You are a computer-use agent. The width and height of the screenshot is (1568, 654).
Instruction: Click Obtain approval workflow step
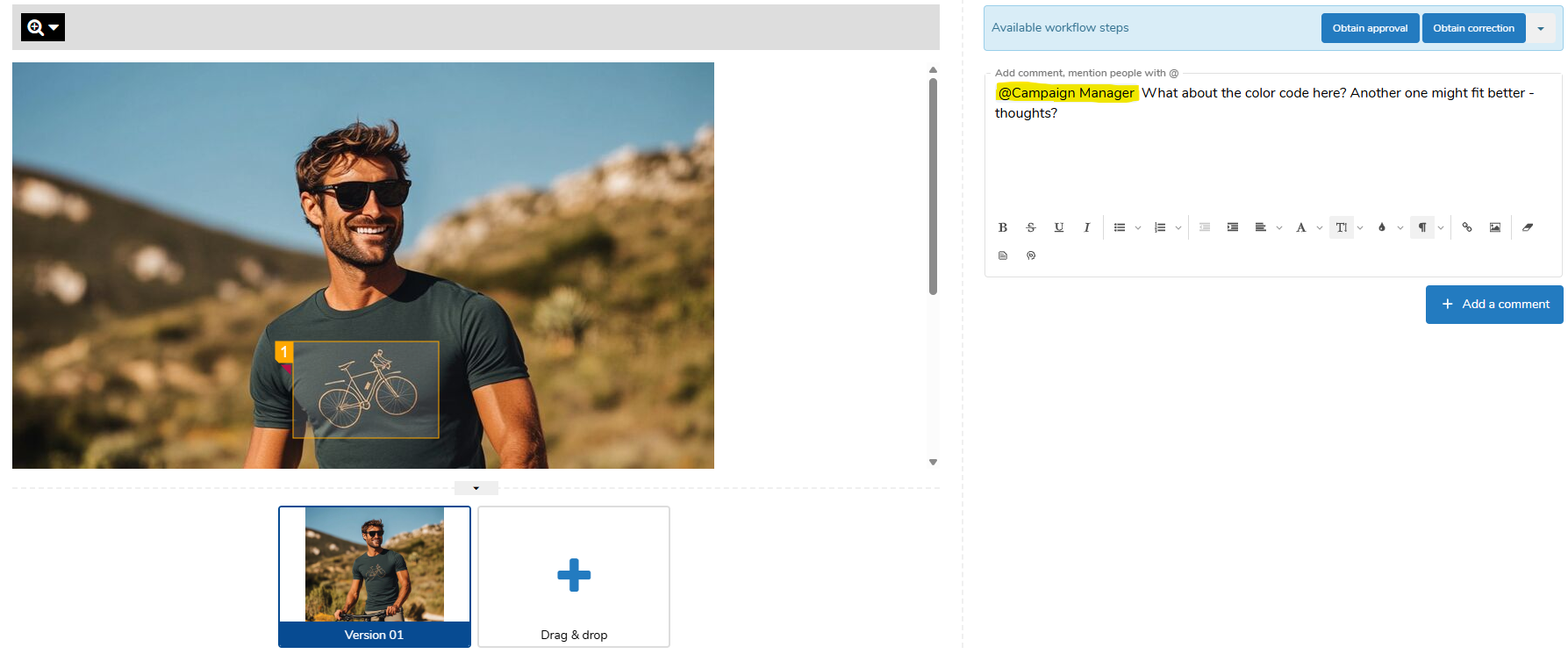click(1370, 28)
